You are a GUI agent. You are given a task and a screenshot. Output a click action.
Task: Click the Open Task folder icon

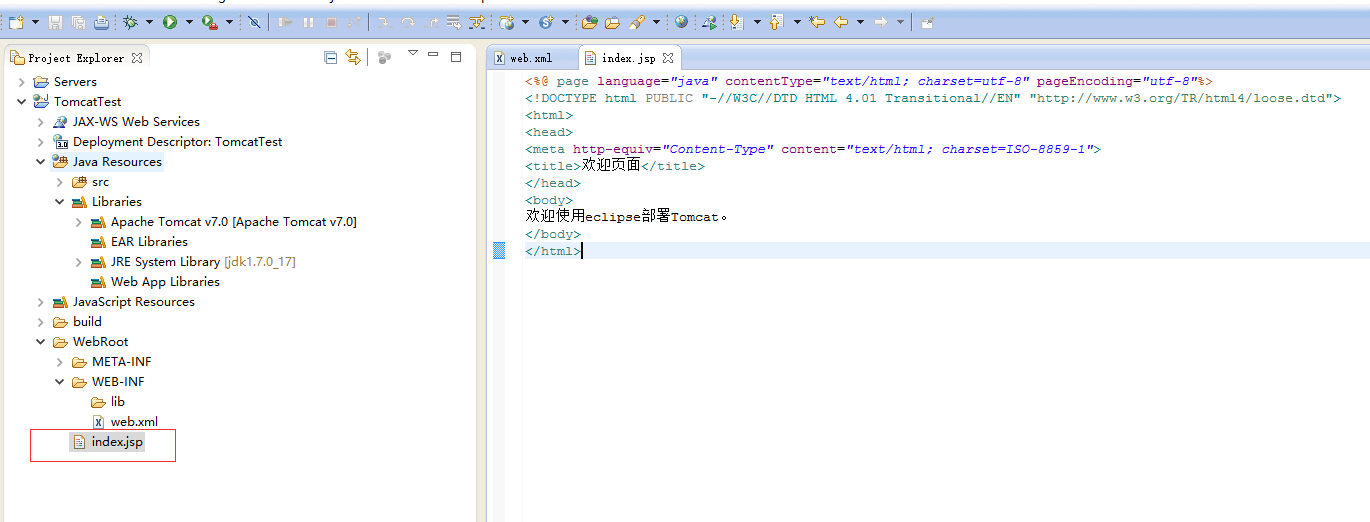coord(612,22)
